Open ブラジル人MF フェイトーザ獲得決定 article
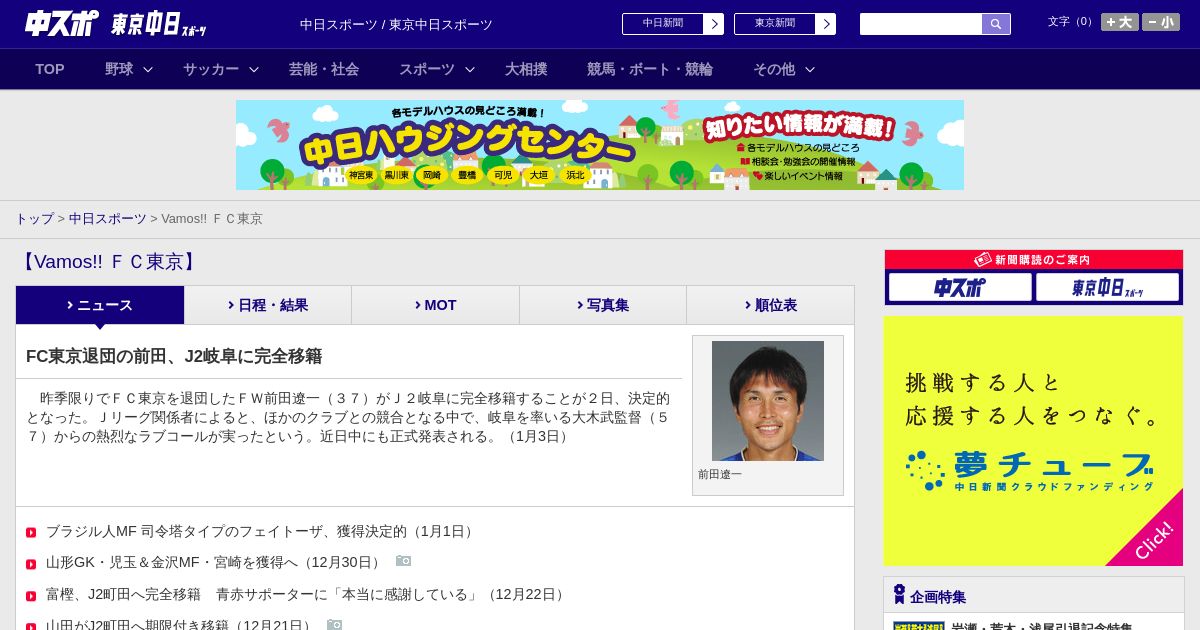 262,531
